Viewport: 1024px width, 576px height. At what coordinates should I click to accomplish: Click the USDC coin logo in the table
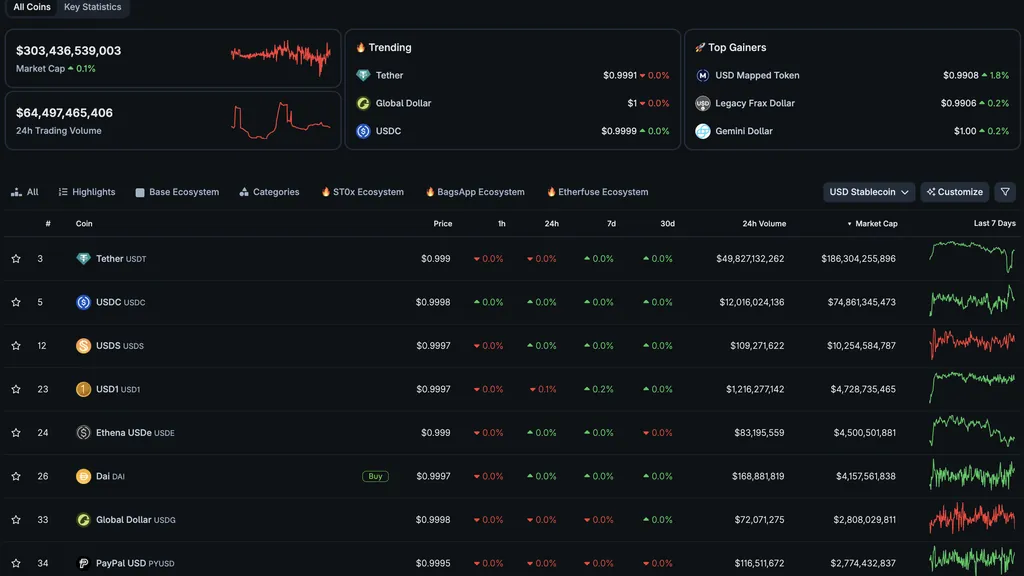click(x=83, y=302)
